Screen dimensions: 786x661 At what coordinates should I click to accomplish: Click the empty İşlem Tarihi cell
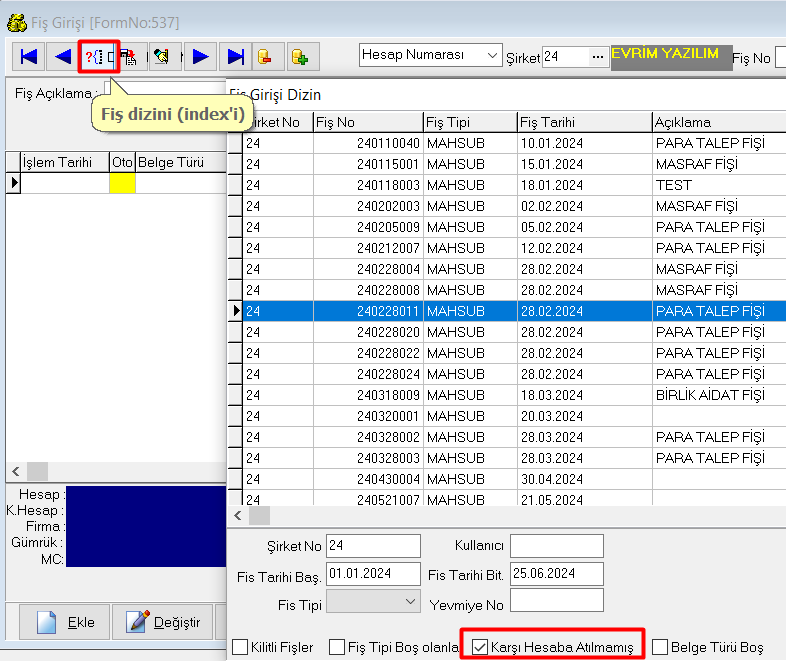[65, 183]
